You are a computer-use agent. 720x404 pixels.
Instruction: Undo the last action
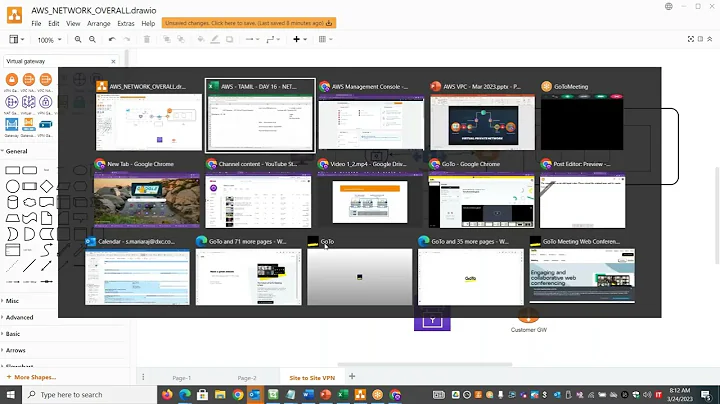point(112,39)
